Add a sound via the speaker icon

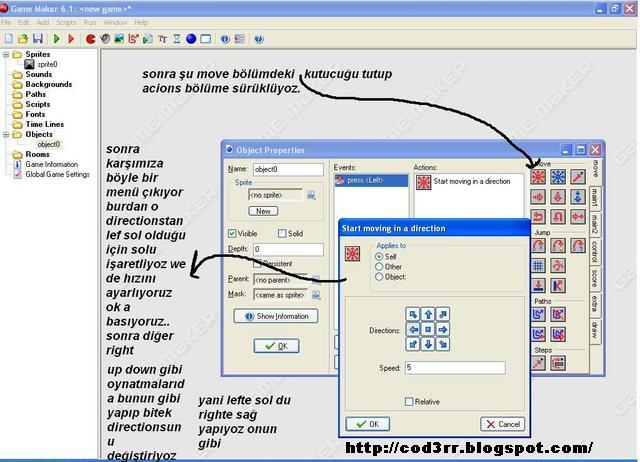click(105, 39)
